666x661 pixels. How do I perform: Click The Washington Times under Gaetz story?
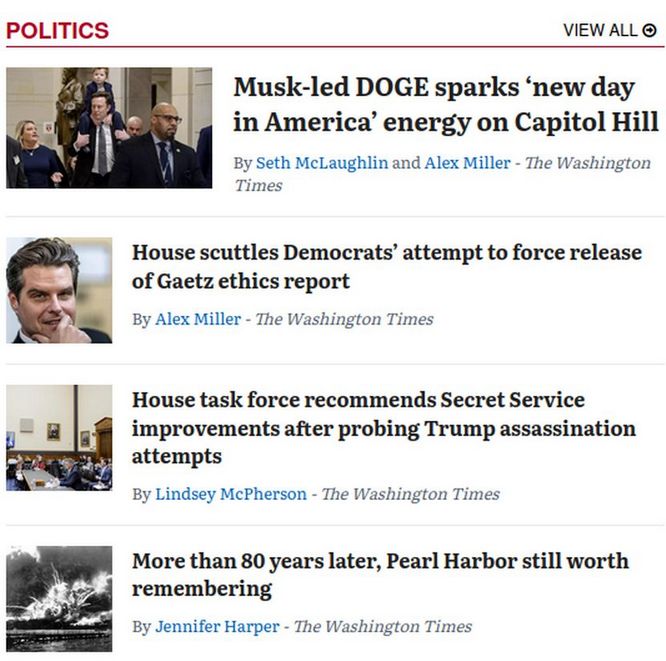pos(344,319)
